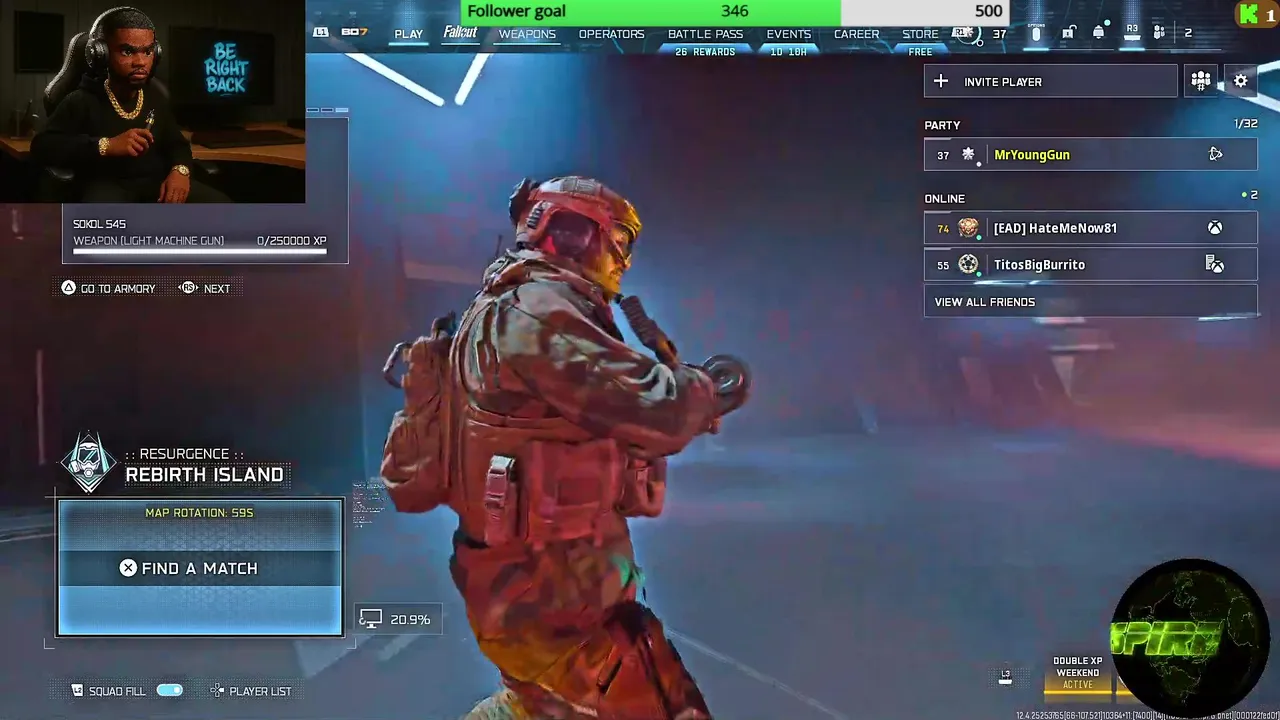Click Find a Match button

point(200,568)
